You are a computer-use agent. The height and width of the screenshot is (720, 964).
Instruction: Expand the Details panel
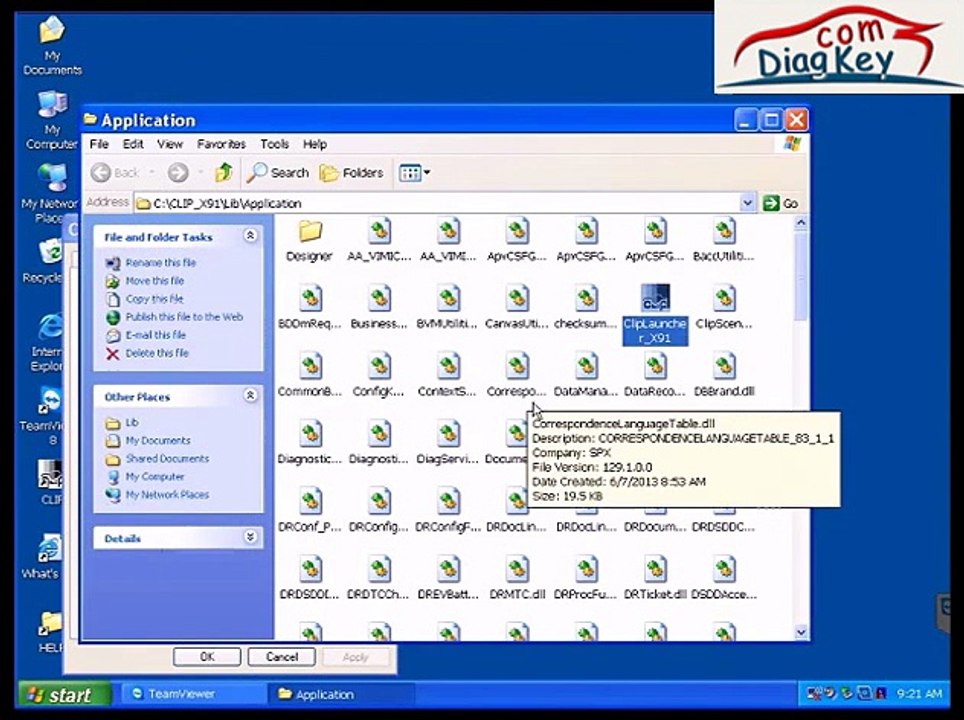click(250, 537)
